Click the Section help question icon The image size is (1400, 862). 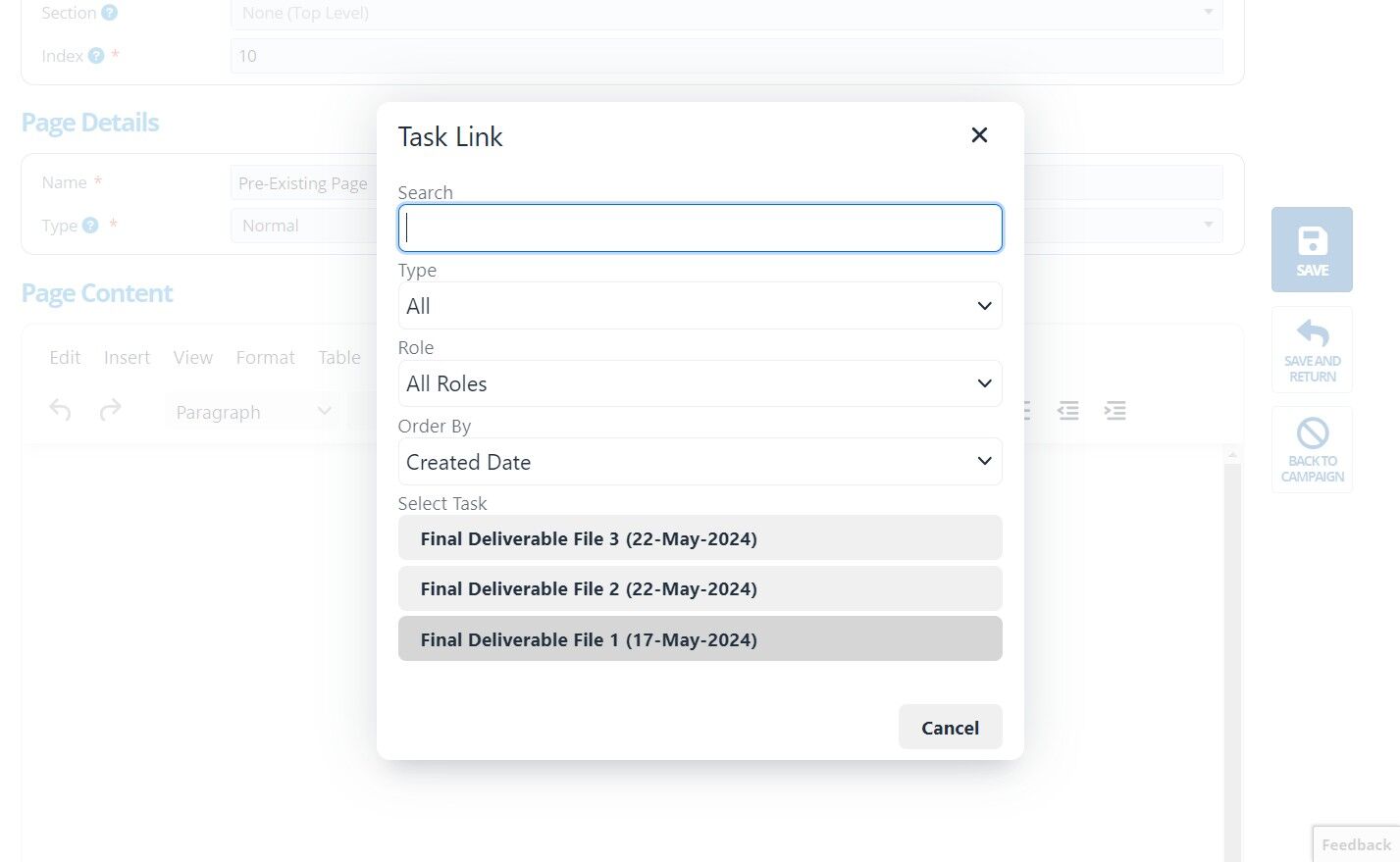point(109,13)
